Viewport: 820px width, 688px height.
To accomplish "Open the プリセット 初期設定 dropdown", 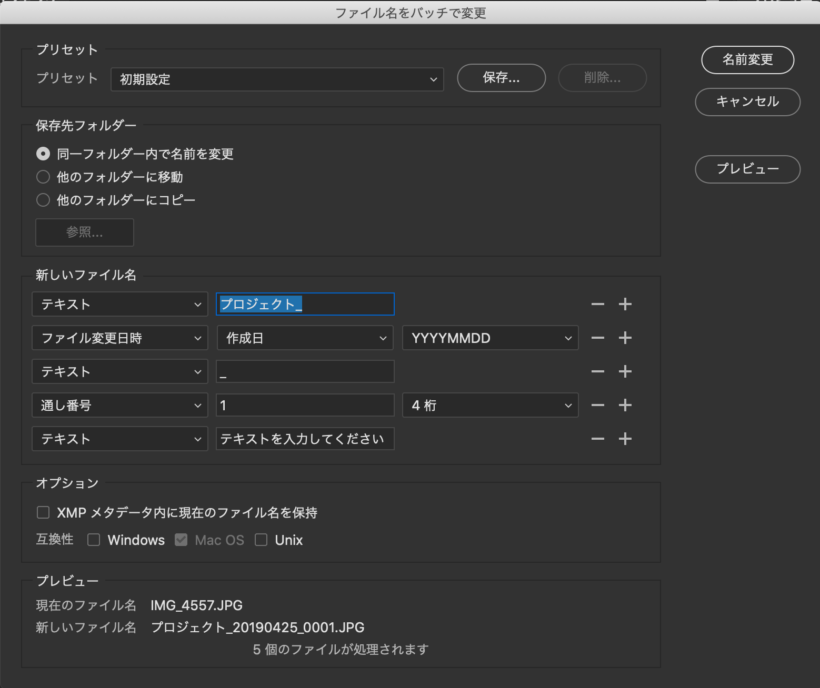I will click(277, 79).
